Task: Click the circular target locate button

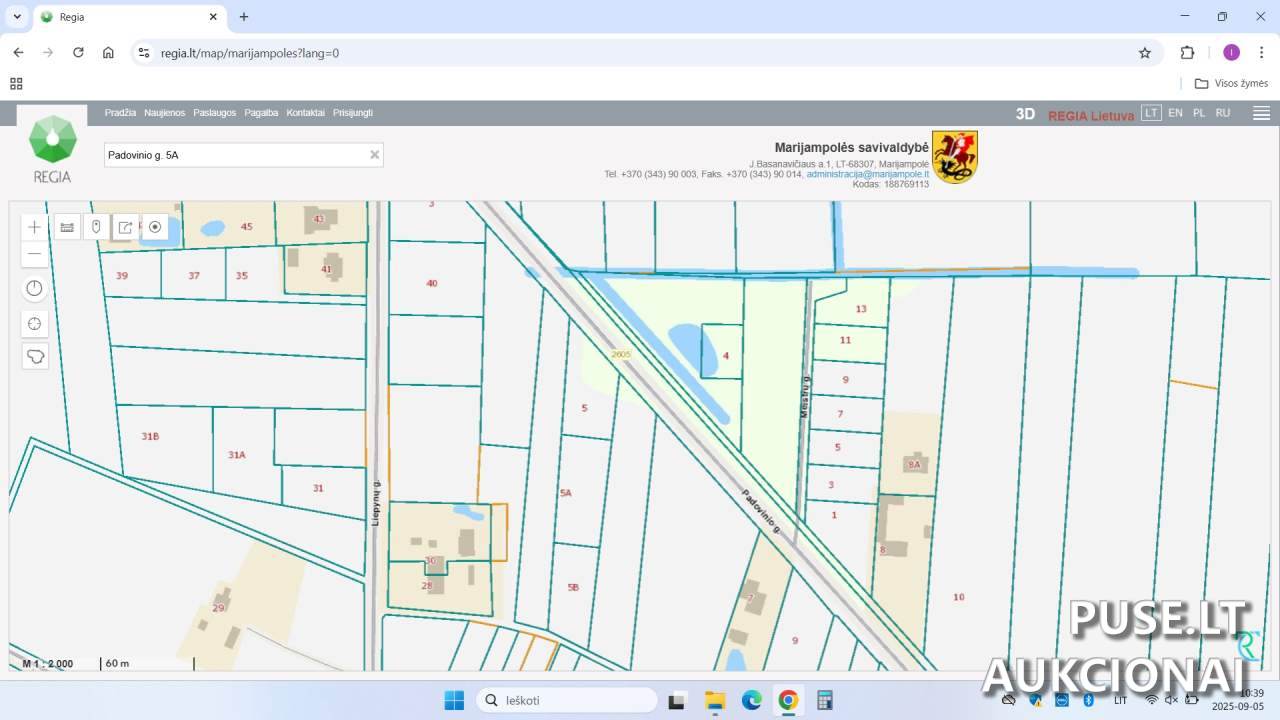Action: 155,227
